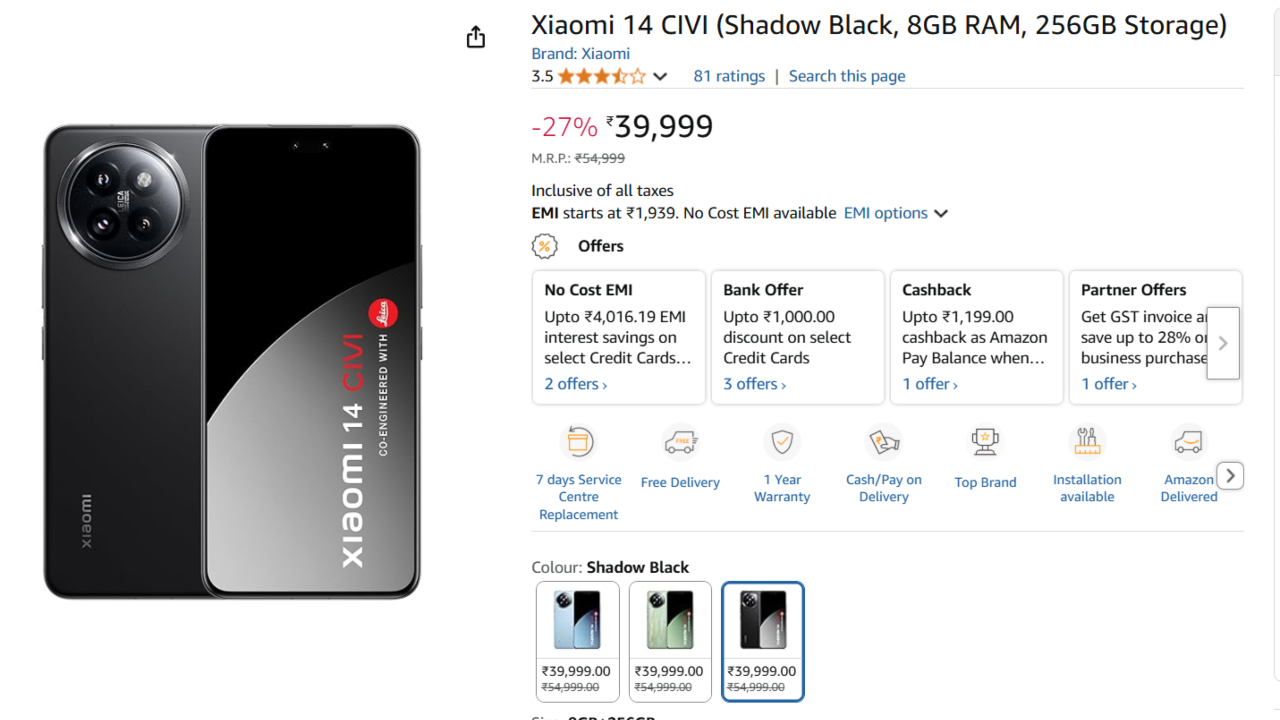
Task: View 3 offers under Bank Offer
Action: pyautogui.click(x=754, y=384)
